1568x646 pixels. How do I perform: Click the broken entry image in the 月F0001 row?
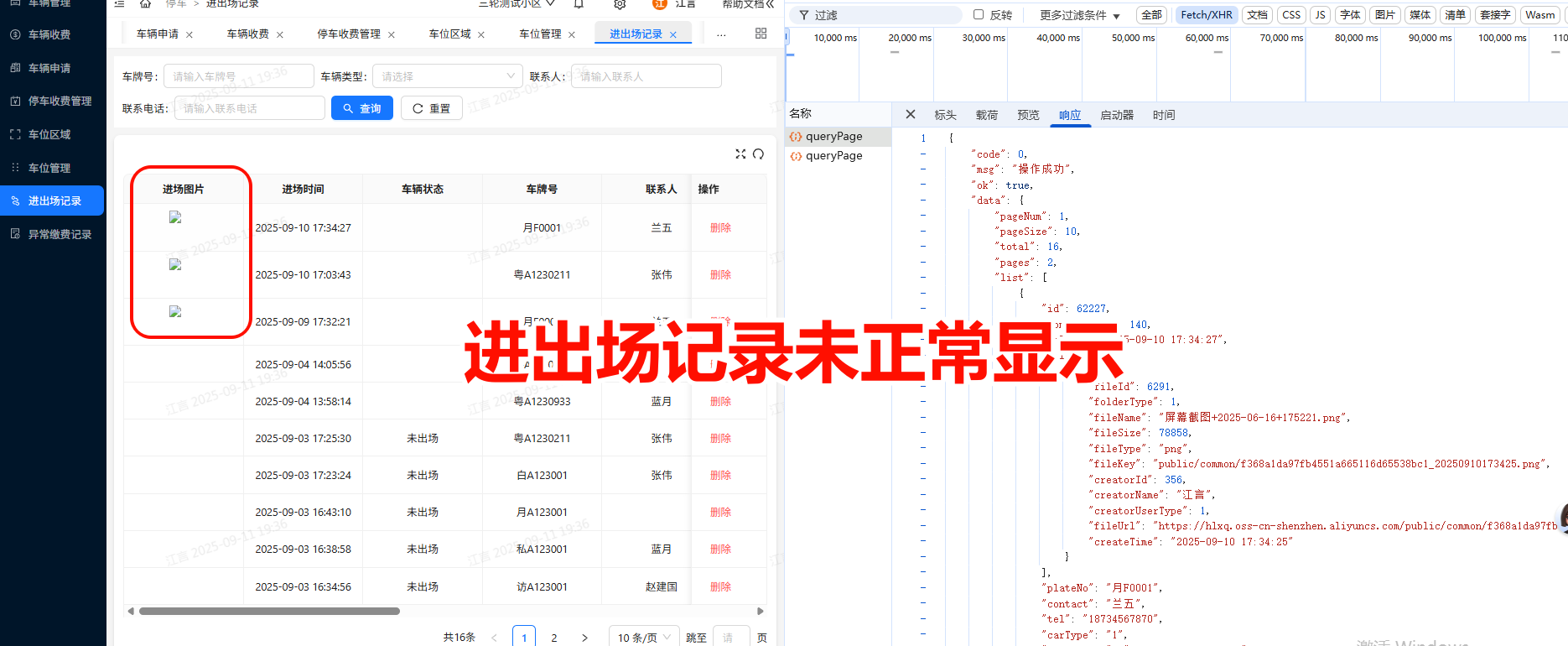175,217
